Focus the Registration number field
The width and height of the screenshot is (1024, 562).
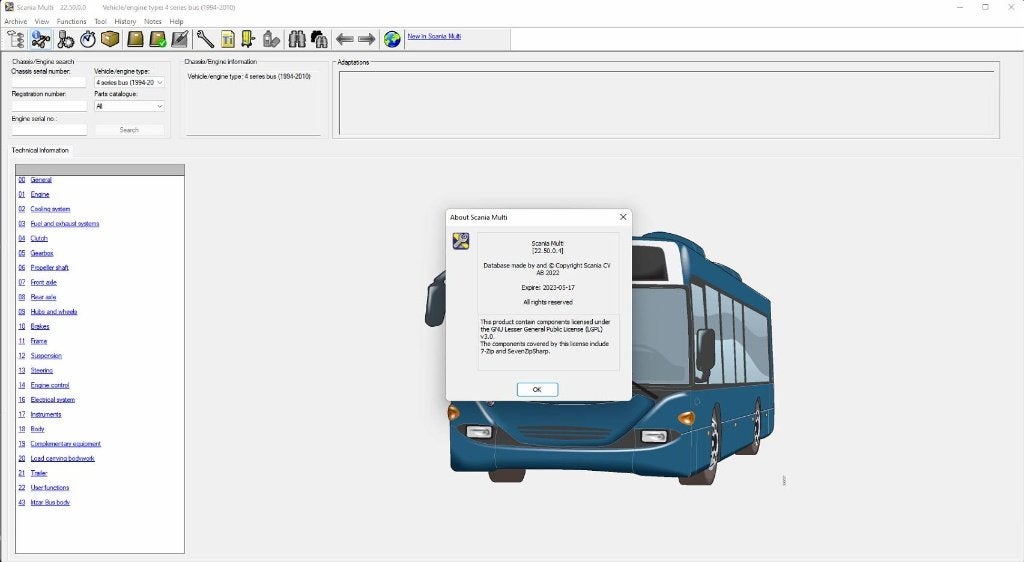tap(49, 106)
